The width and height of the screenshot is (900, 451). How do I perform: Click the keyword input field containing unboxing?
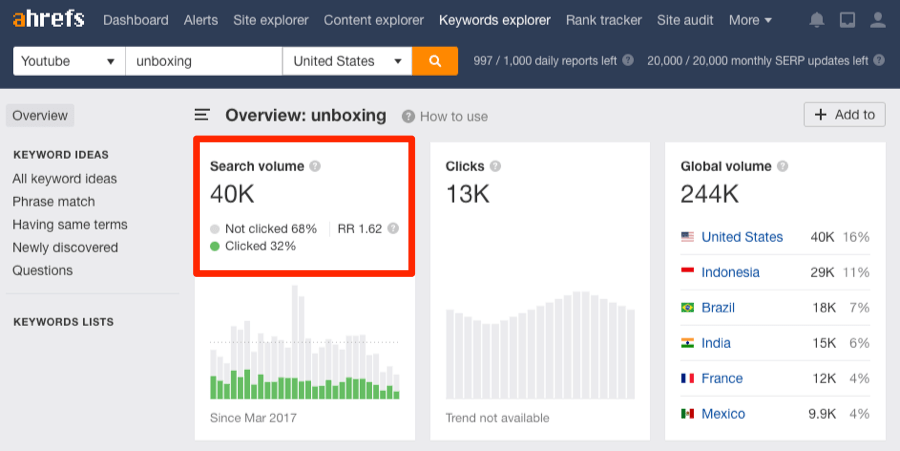click(x=204, y=61)
